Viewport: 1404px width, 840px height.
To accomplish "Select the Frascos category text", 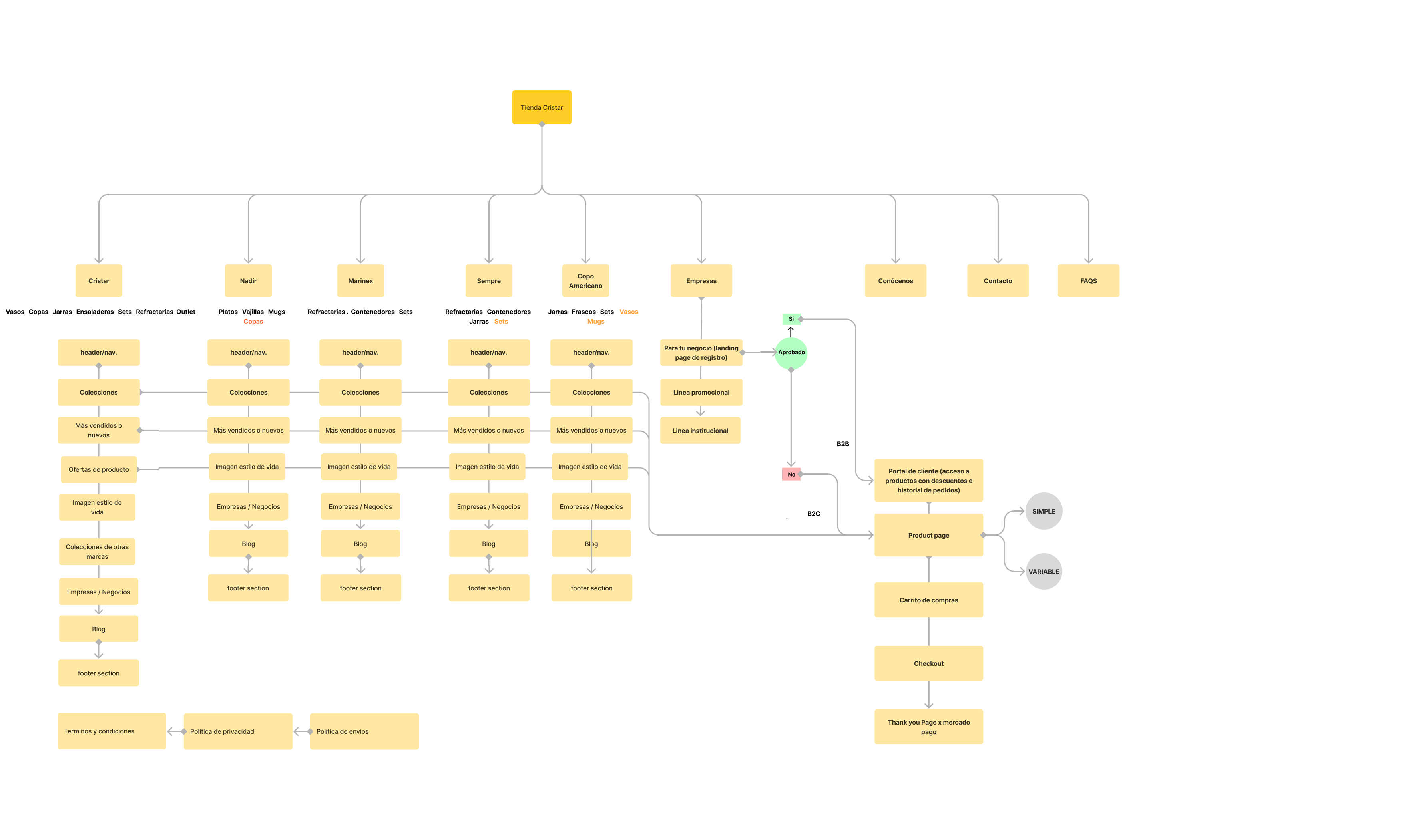I will click(584, 312).
